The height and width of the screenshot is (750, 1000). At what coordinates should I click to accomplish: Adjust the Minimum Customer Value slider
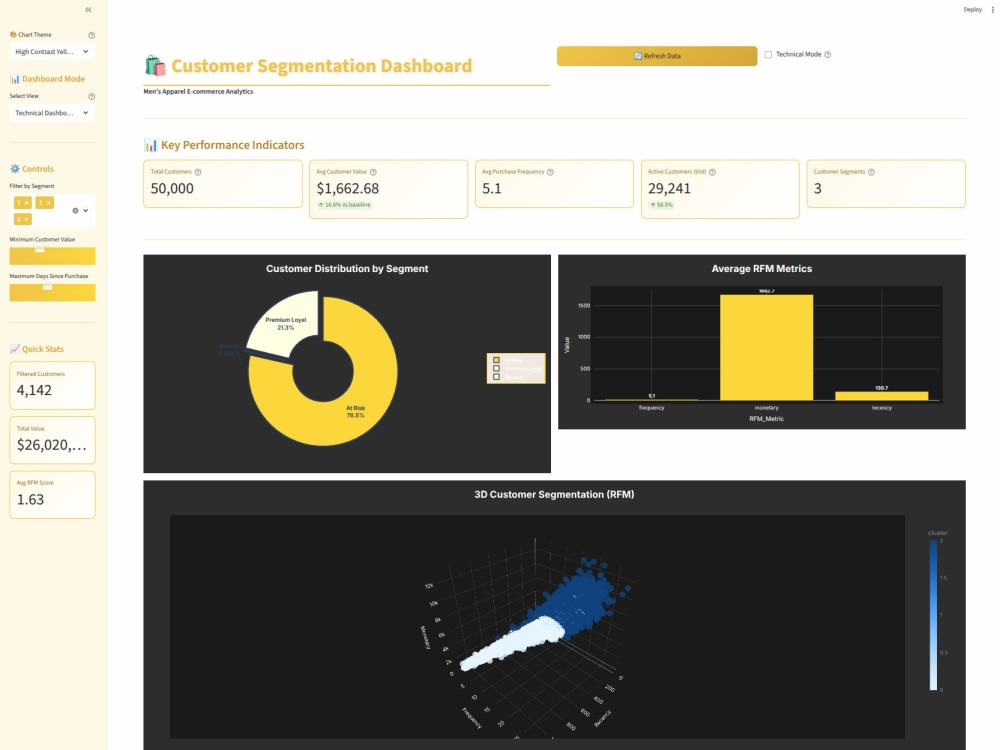point(52,256)
